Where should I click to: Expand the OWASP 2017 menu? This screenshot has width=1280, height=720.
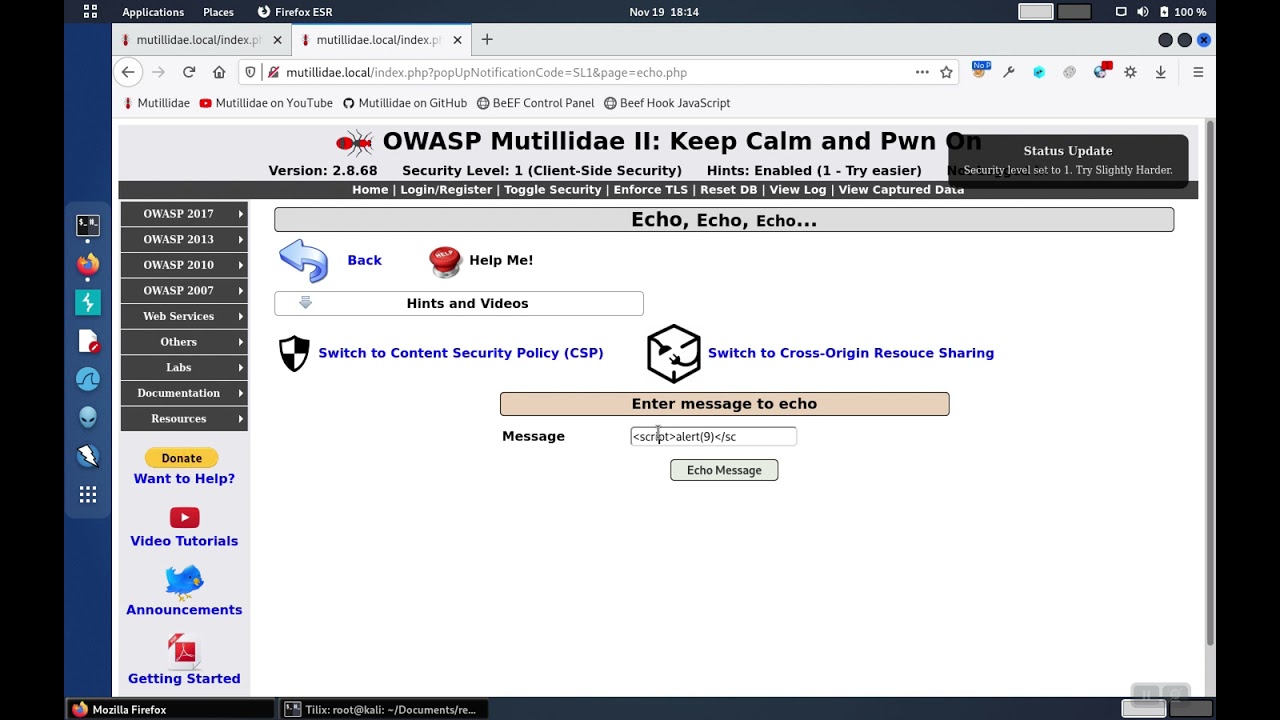tap(184, 213)
